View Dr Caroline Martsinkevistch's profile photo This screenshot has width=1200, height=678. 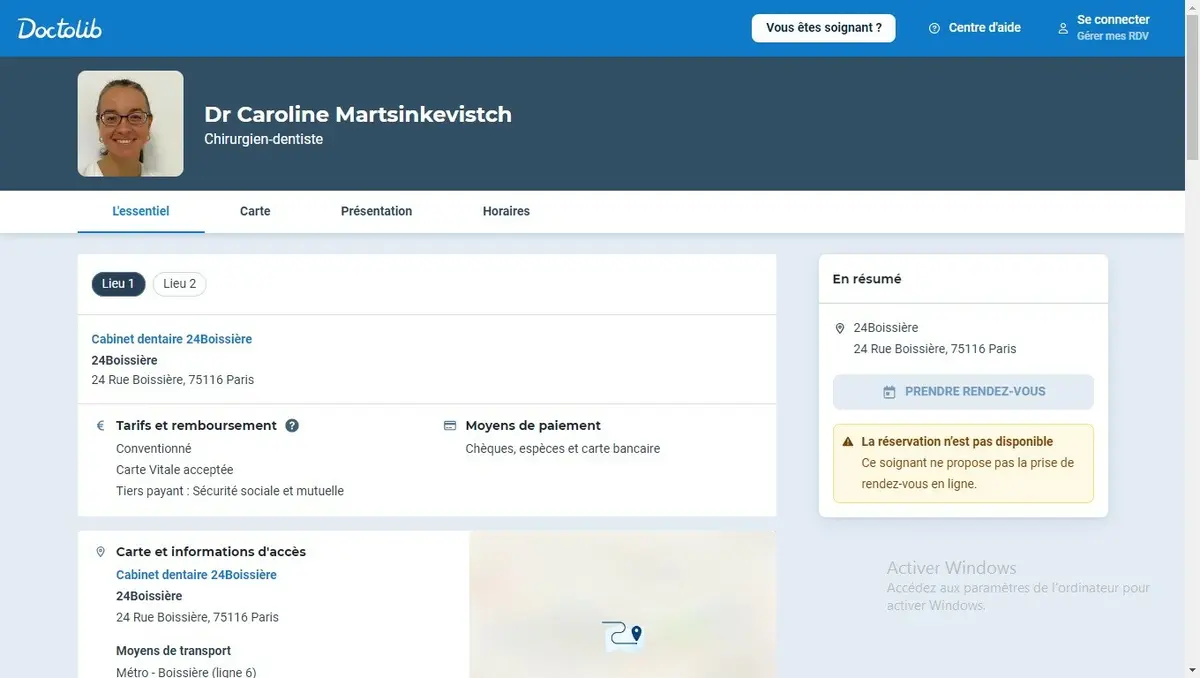(130, 123)
